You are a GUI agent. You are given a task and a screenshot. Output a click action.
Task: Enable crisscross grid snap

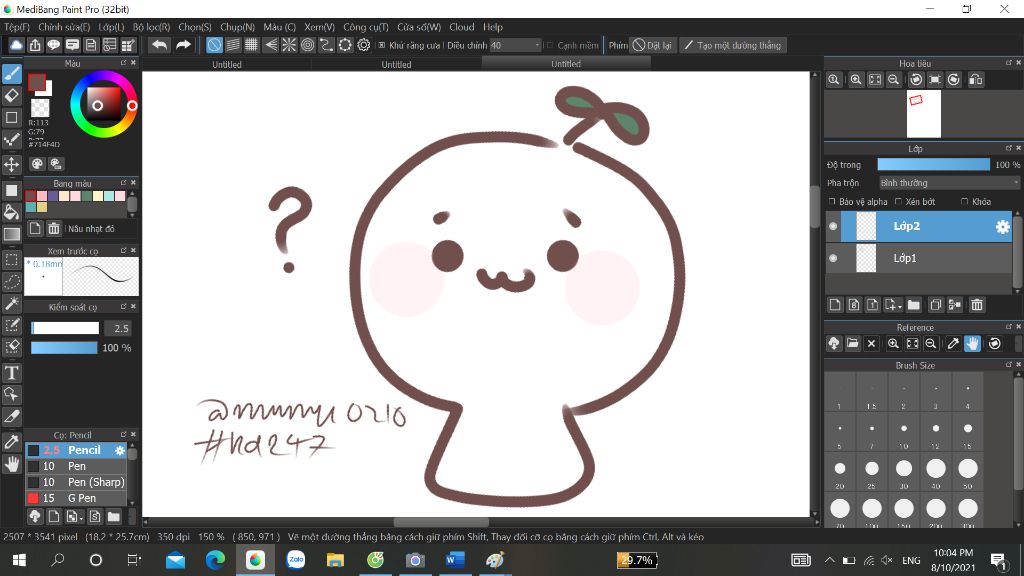pyautogui.click(x=251, y=45)
